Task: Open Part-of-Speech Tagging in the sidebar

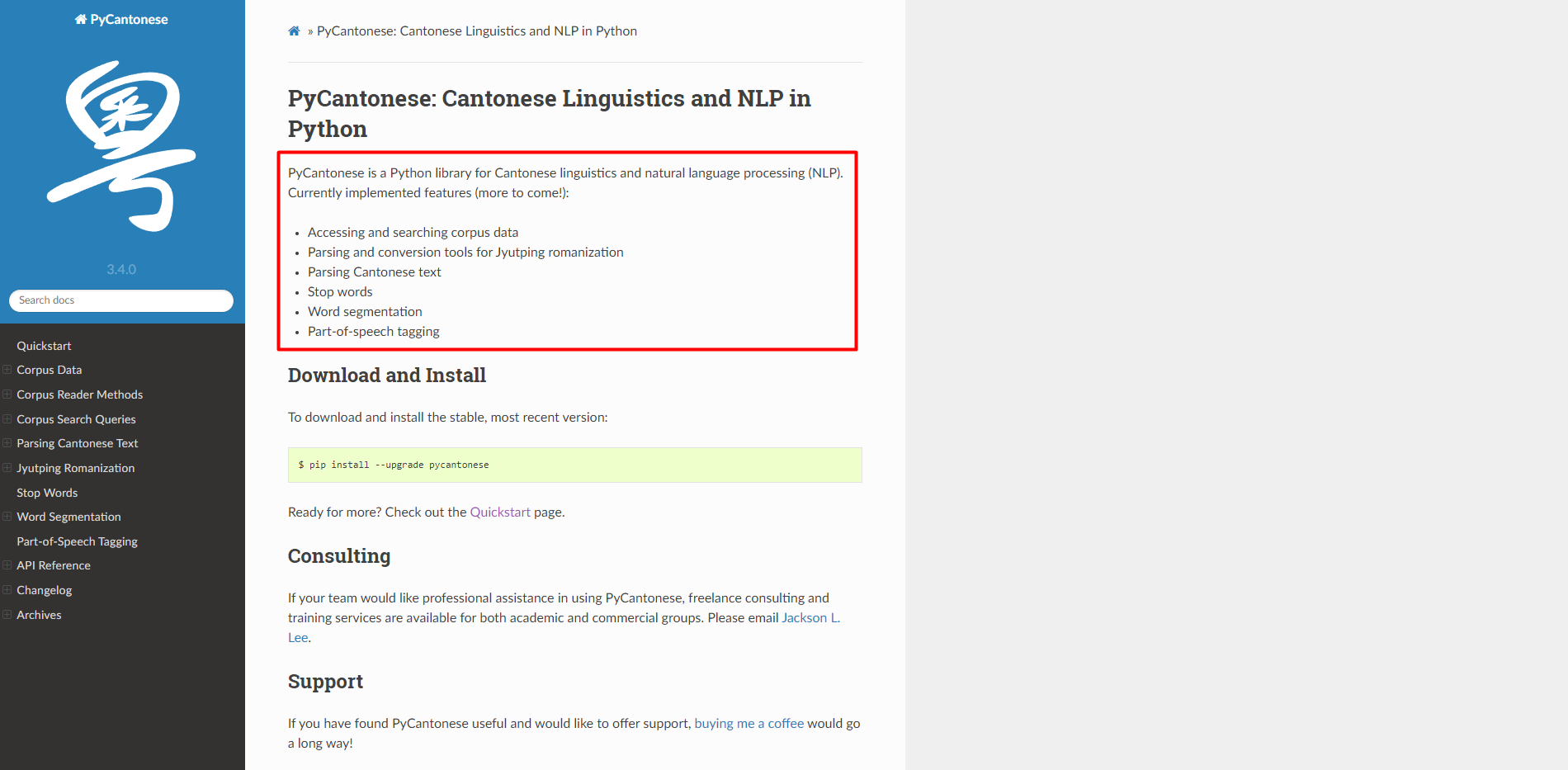Action: pyautogui.click(x=78, y=541)
